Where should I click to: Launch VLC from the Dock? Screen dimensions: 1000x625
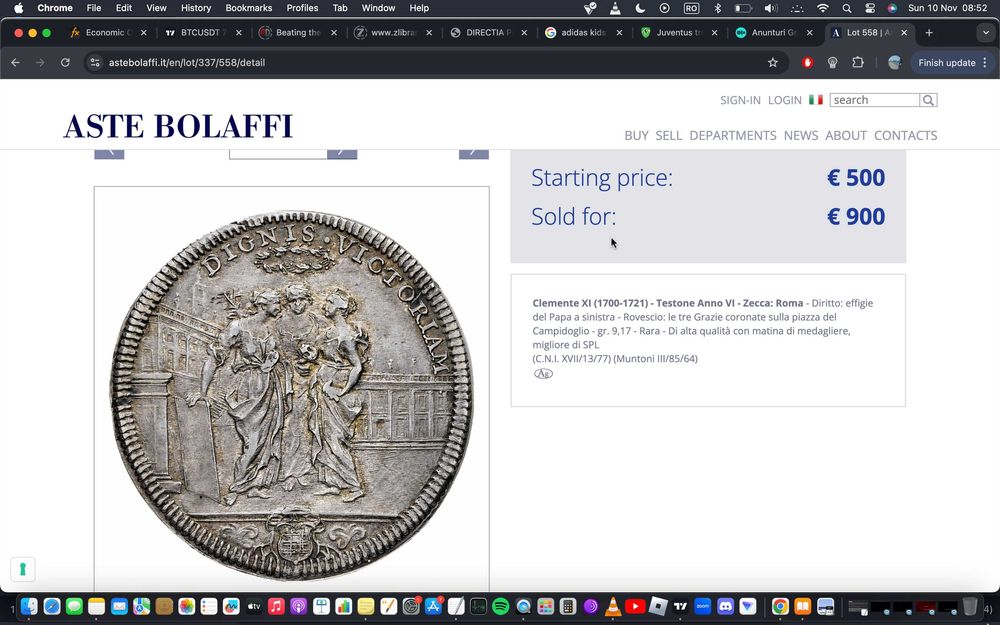pos(613,606)
